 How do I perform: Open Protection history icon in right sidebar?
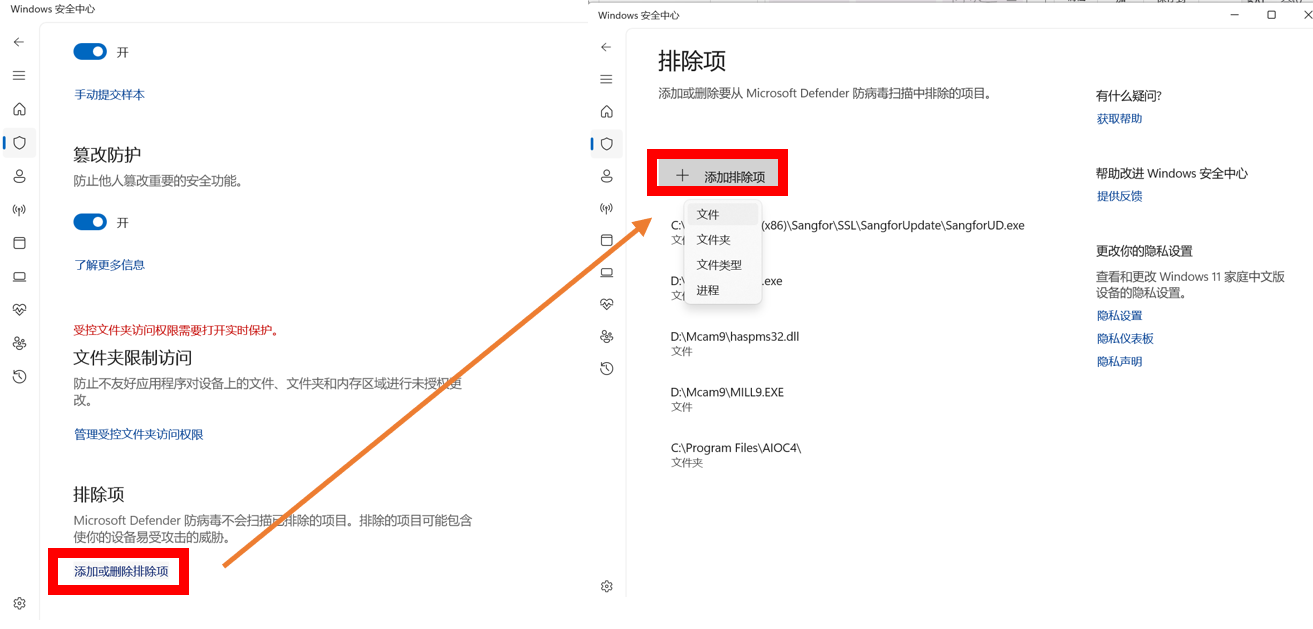click(x=606, y=369)
